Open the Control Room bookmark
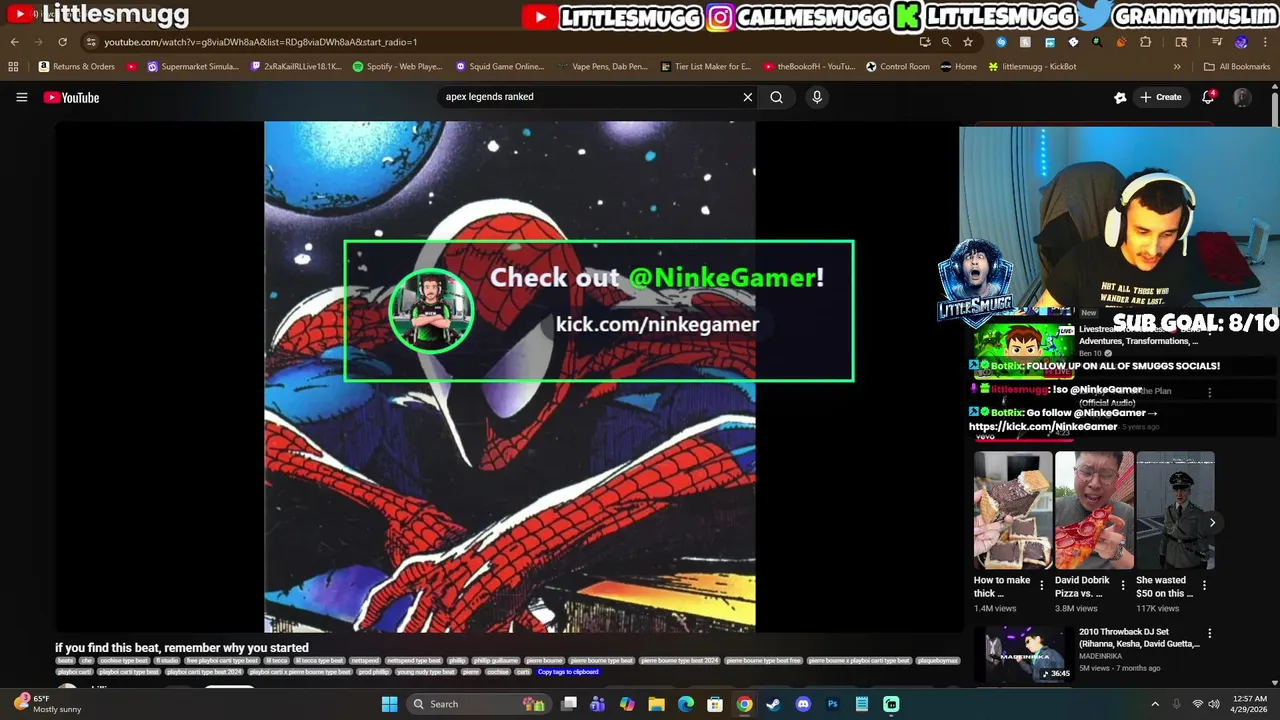This screenshot has height=720, width=1280. point(898,67)
